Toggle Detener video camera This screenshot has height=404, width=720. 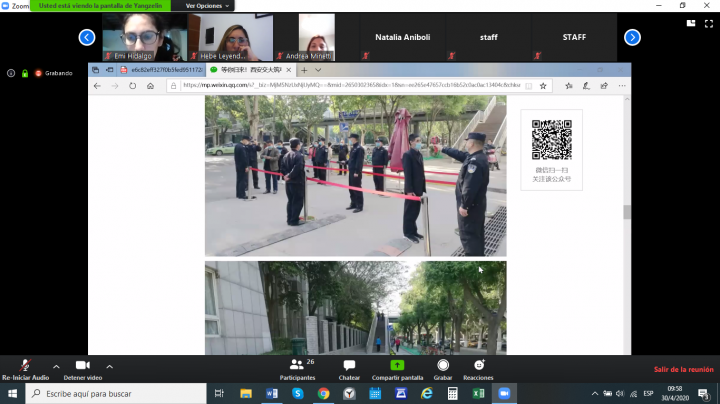(83, 370)
